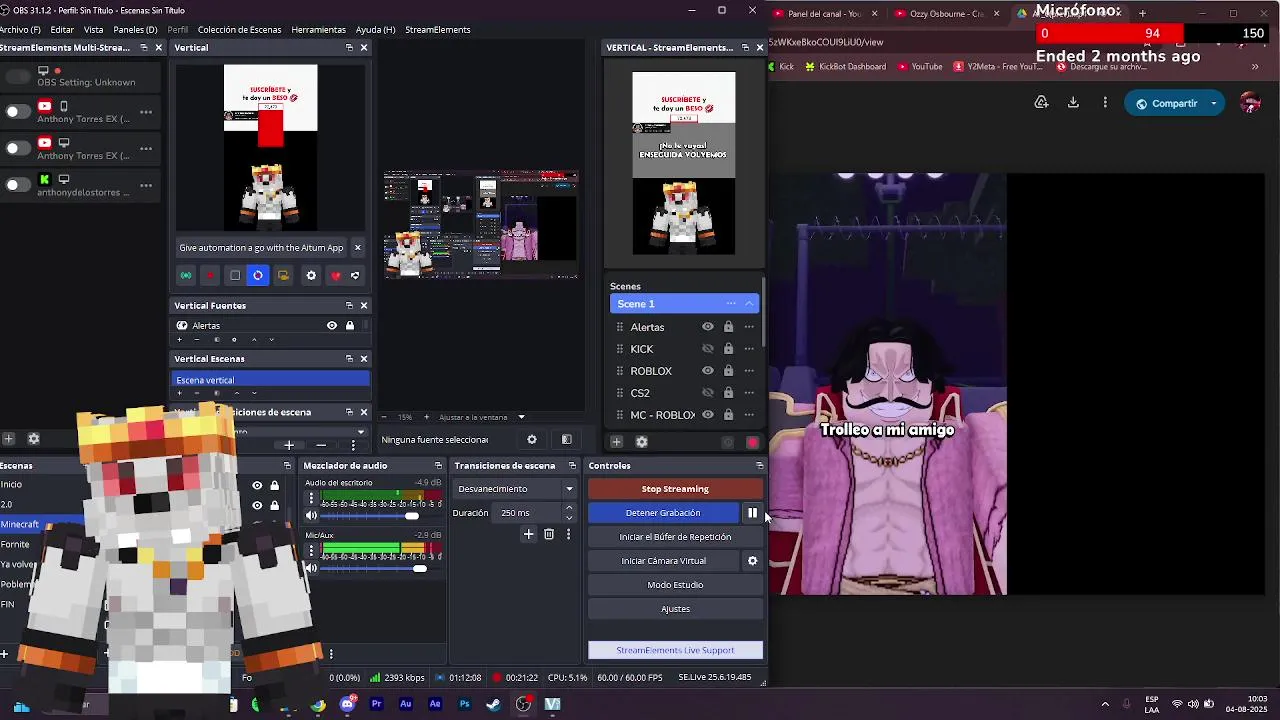1280x720 pixels.
Task: Open Vertical toolbar settings gear
Action: click(311, 276)
